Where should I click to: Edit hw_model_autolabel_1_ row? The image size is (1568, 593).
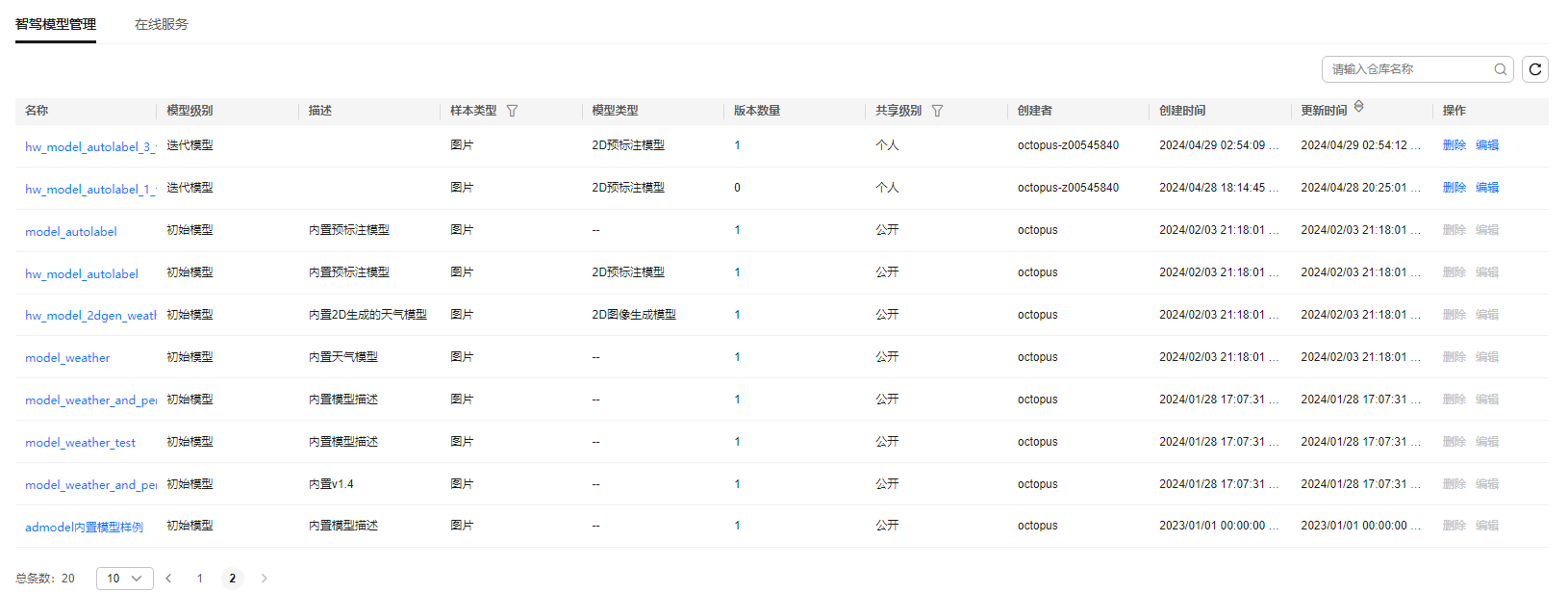pyautogui.click(x=1487, y=188)
